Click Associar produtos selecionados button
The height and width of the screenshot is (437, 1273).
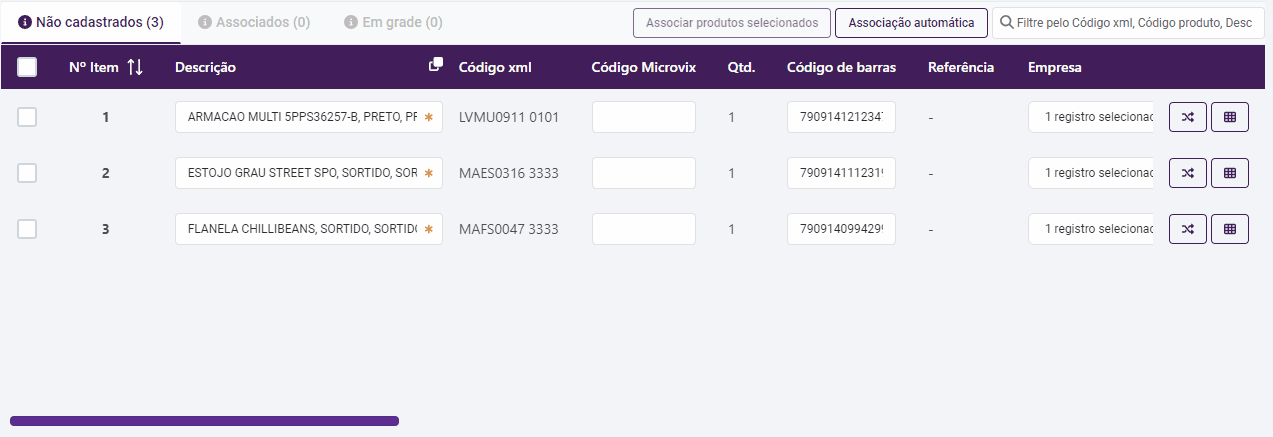click(x=731, y=22)
